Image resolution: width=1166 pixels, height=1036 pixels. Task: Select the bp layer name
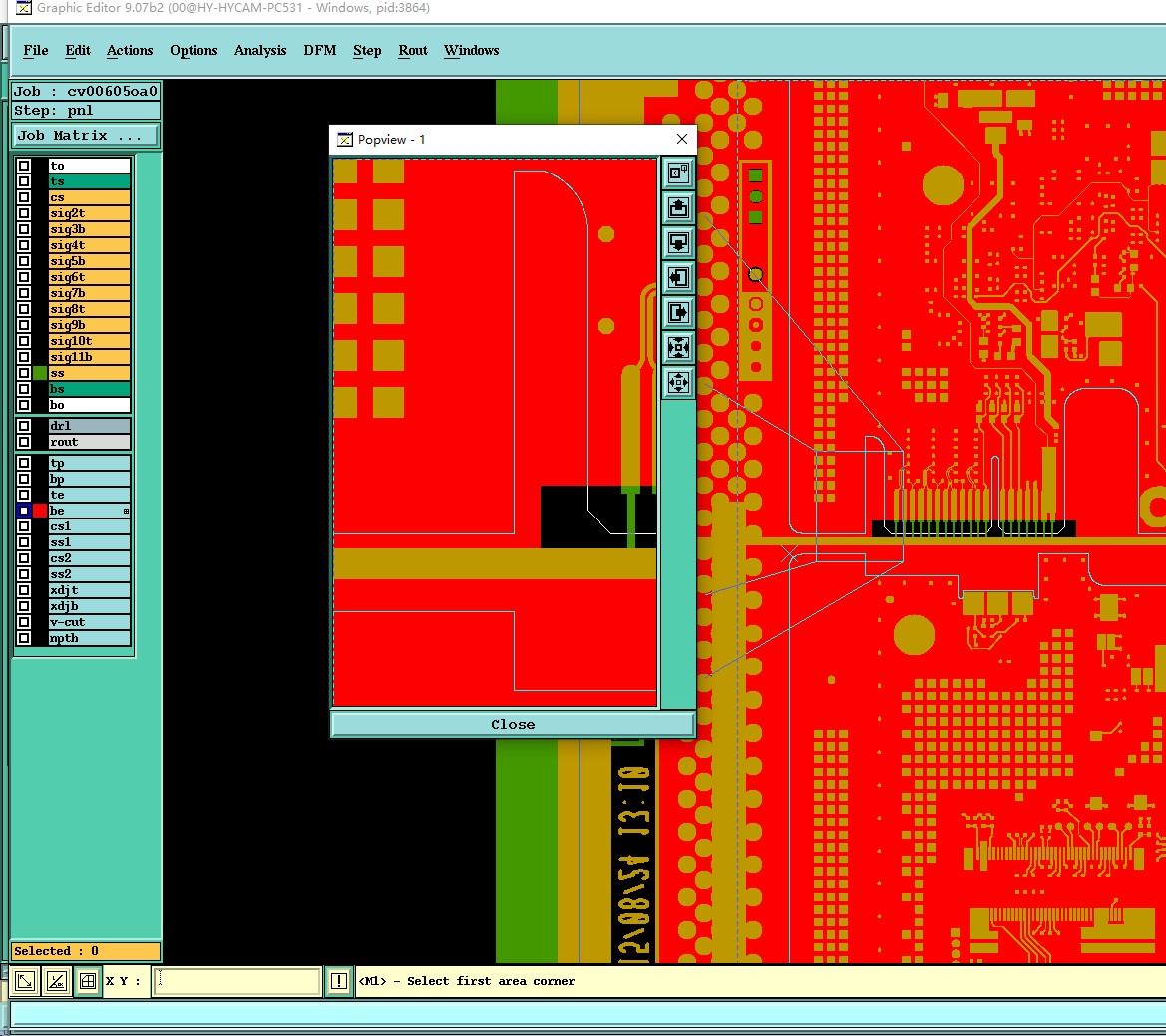tap(89, 479)
